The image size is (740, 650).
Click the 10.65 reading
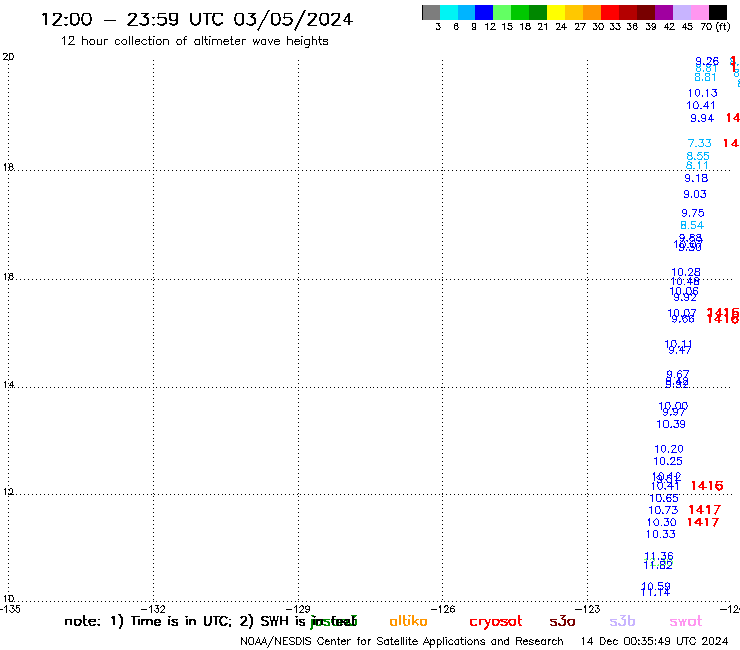pos(664,498)
